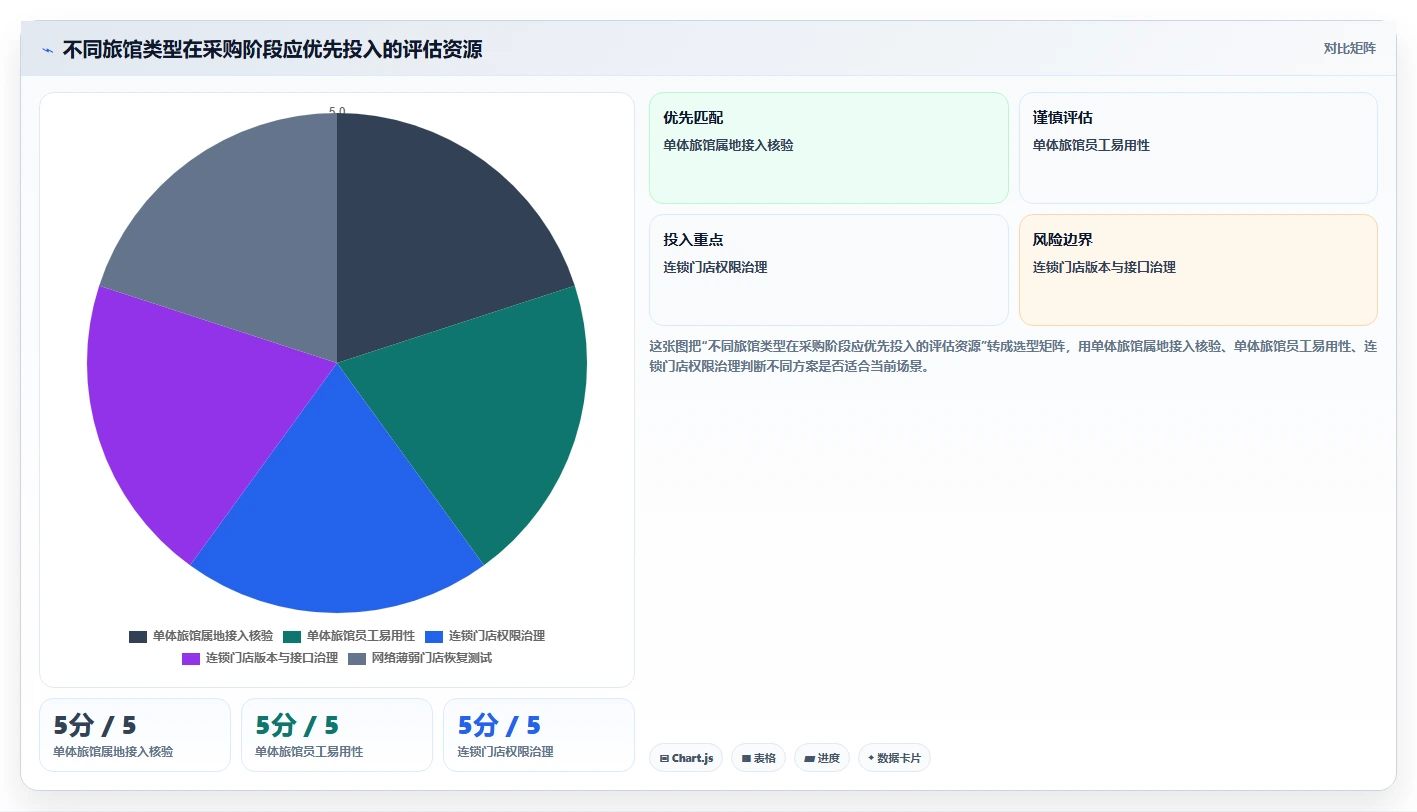Open the 5分 / 5 card for 连锁门店权限治理
Screen dimensions: 1417x812
click(x=539, y=735)
